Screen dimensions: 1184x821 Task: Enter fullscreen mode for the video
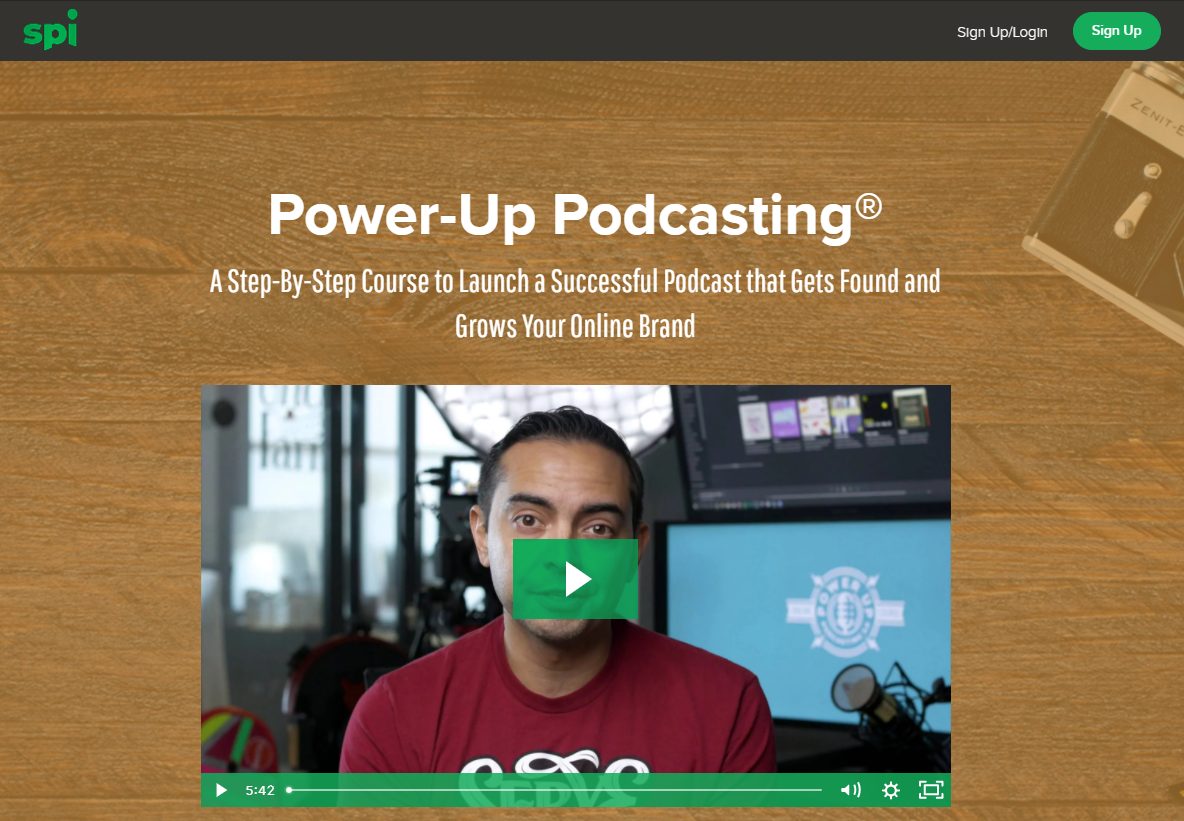930,790
